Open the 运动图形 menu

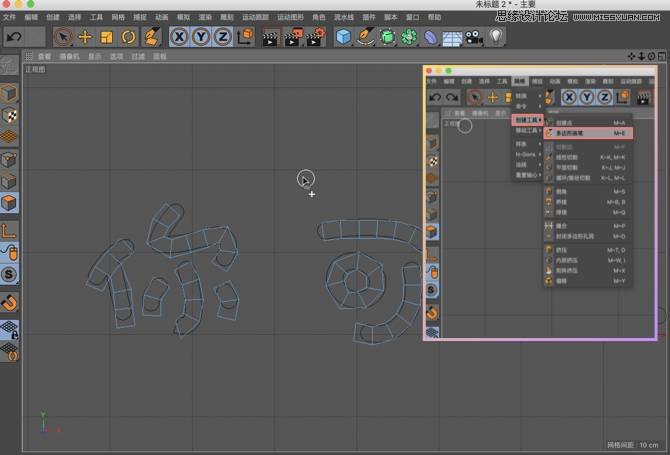pyautogui.click(x=291, y=17)
